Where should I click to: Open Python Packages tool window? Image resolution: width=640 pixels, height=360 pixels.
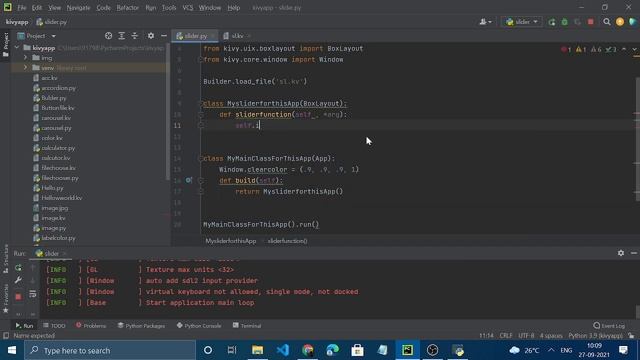(141, 325)
